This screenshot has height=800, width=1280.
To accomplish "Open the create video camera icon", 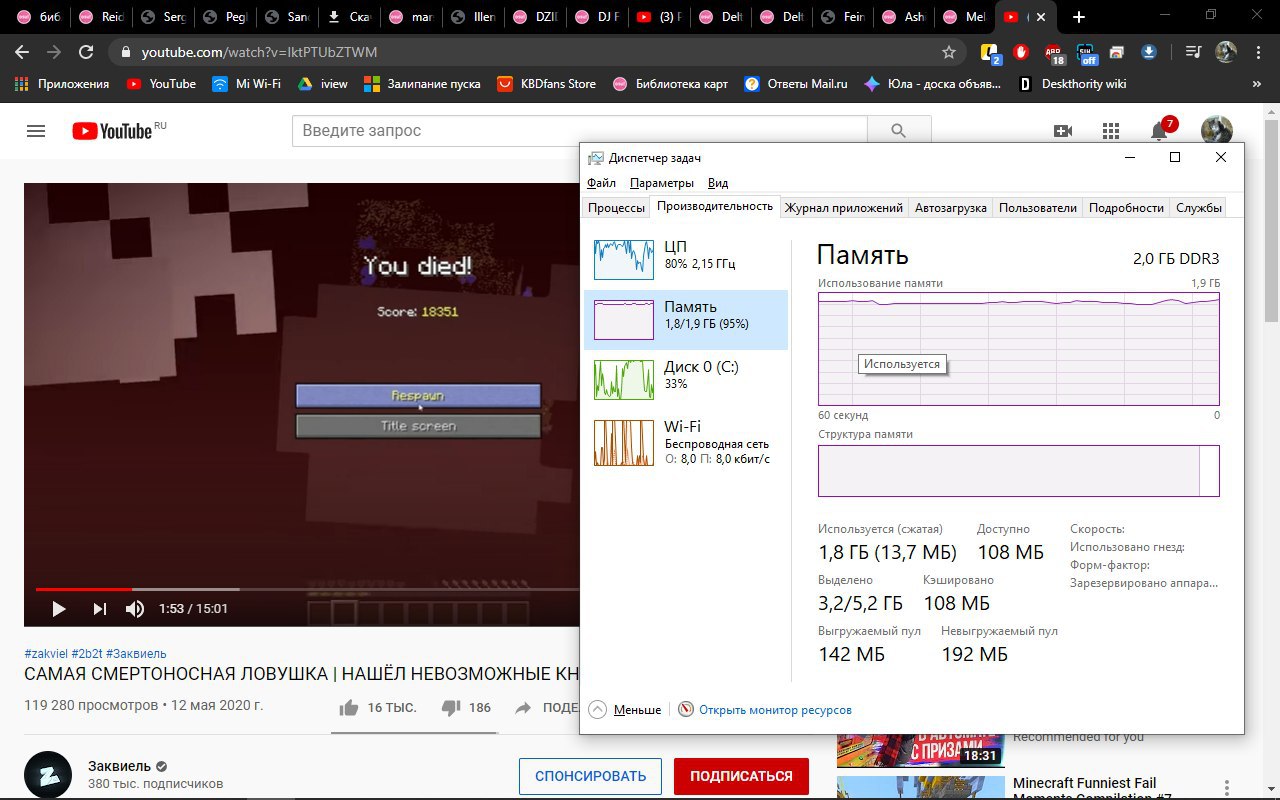I will pyautogui.click(x=1062, y=131).
